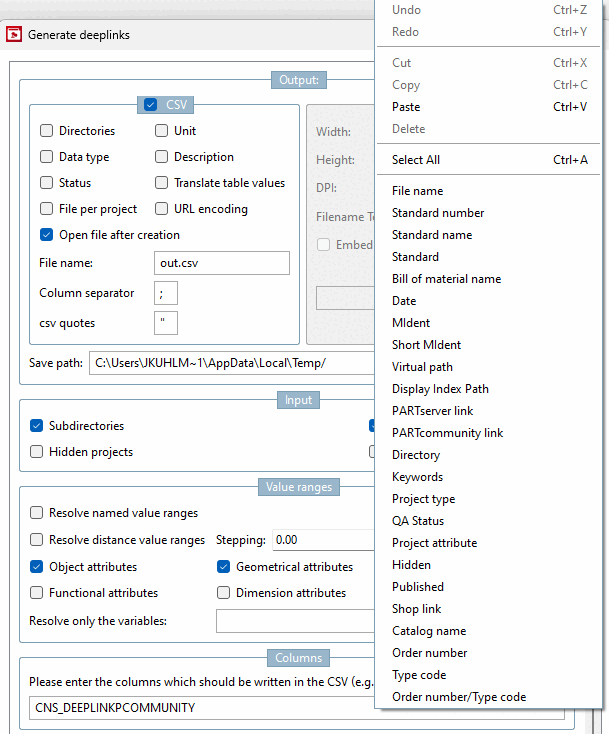
Task: Toggle the CSV output checkbox
Action: [x=150, y=104]
